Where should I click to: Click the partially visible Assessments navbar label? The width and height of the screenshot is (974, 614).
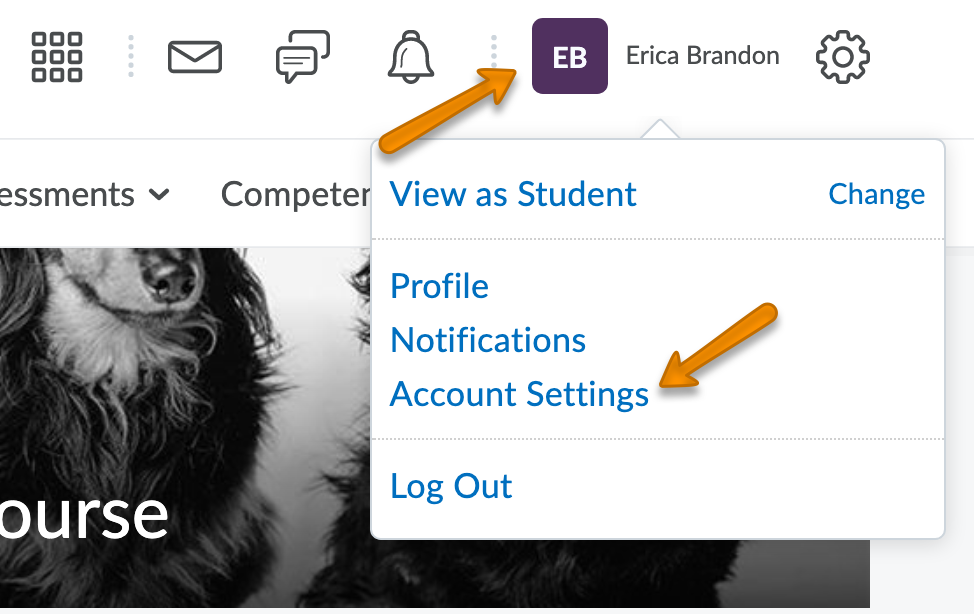click(x=67, y=194)
